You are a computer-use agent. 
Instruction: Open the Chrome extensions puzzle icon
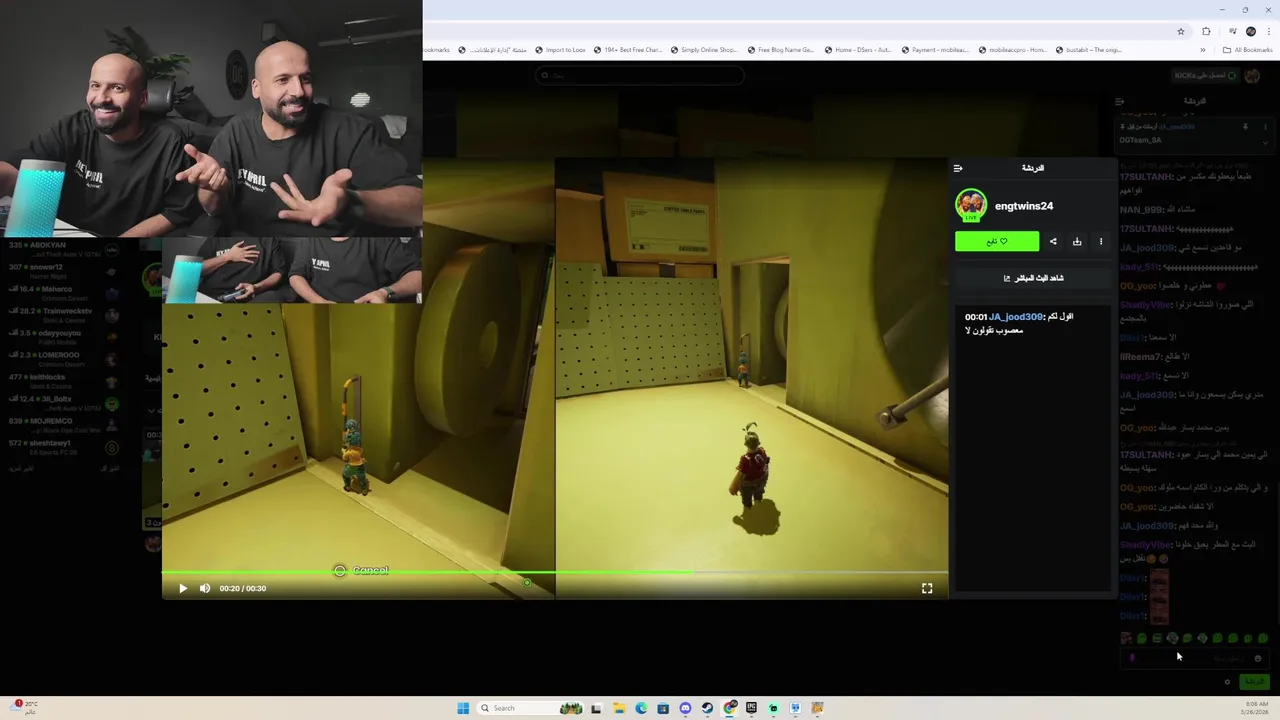click(1206, 31)
